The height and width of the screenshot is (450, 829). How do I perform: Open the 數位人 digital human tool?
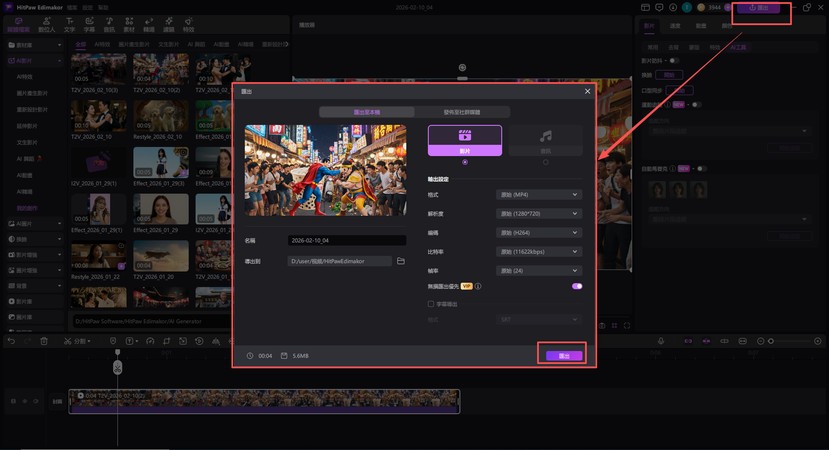click(47, 23)
